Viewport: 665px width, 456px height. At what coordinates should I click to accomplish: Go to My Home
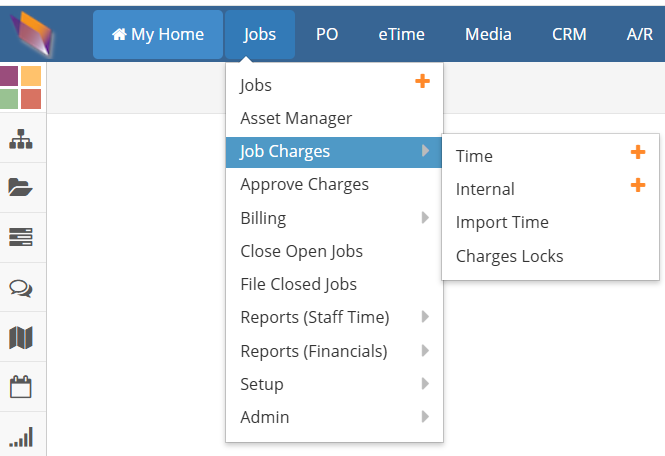(x=158, y=34)
